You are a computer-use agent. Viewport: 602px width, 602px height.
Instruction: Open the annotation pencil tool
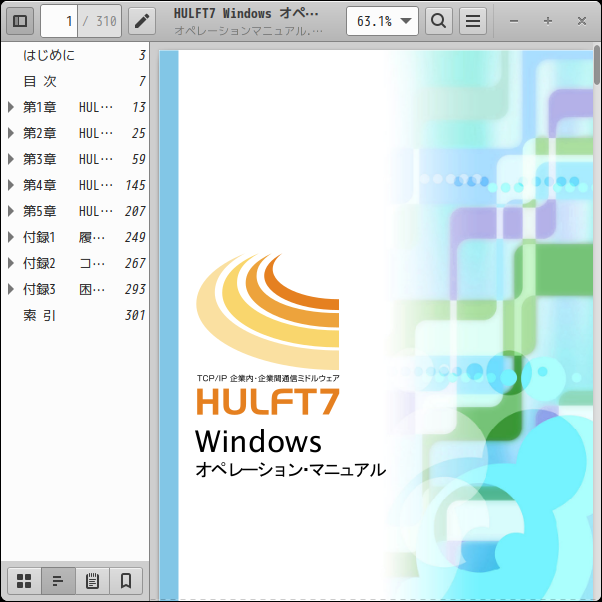(142, 21)
